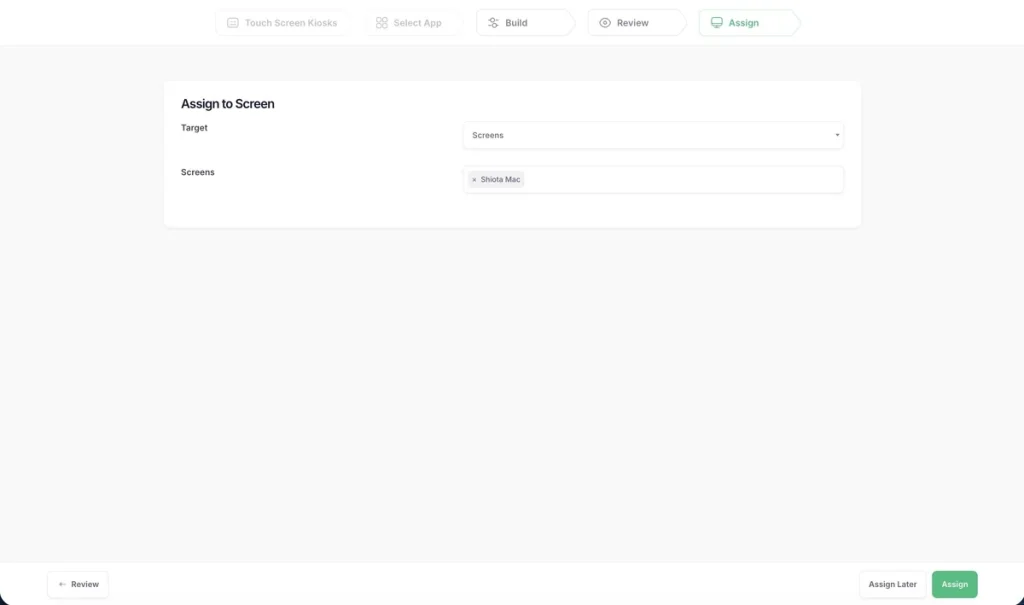Click the eye icon on Review step
The image size is (1024, 605).
pos(605,23)
